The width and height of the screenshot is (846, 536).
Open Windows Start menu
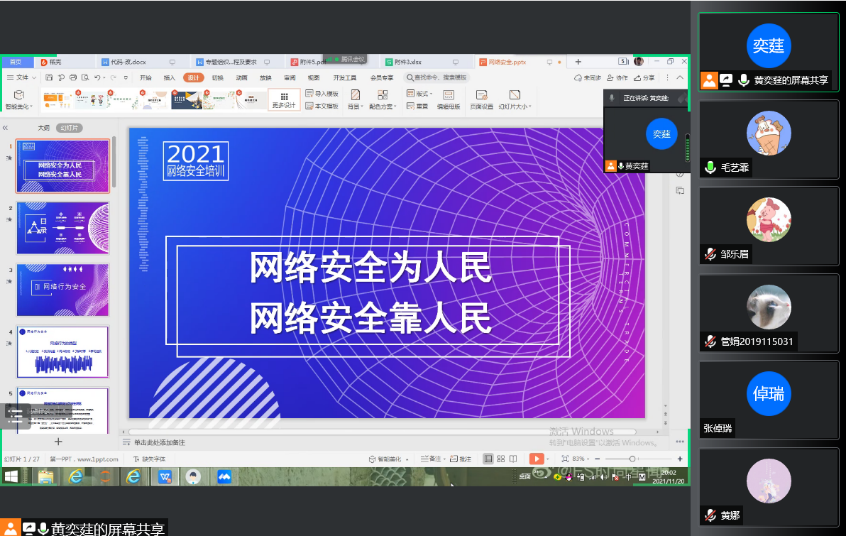pyautogui.click(x=13, y=477)
